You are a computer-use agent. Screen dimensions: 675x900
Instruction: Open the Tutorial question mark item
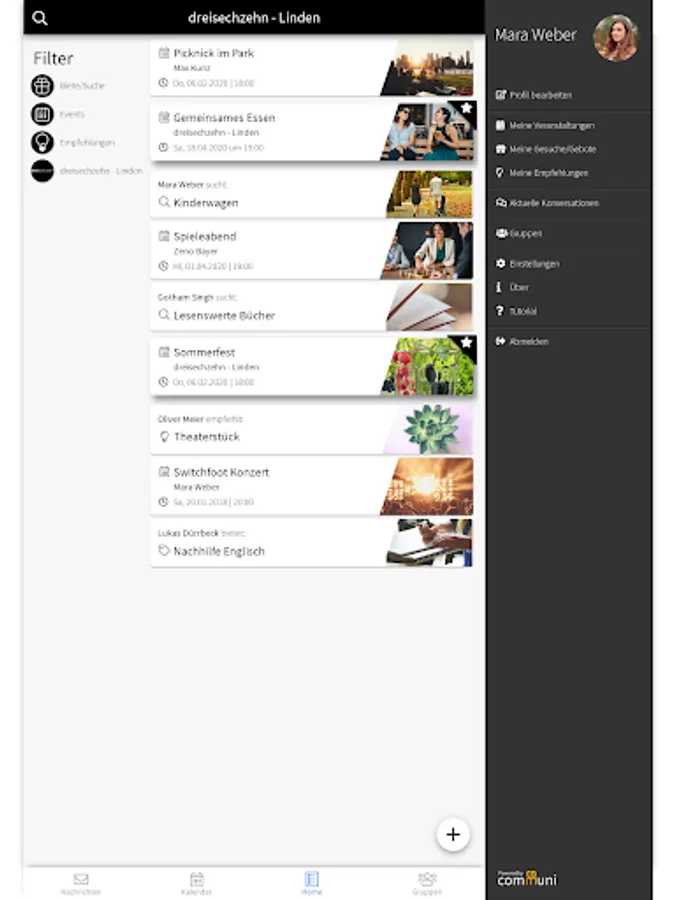click(x=517, y=311)
